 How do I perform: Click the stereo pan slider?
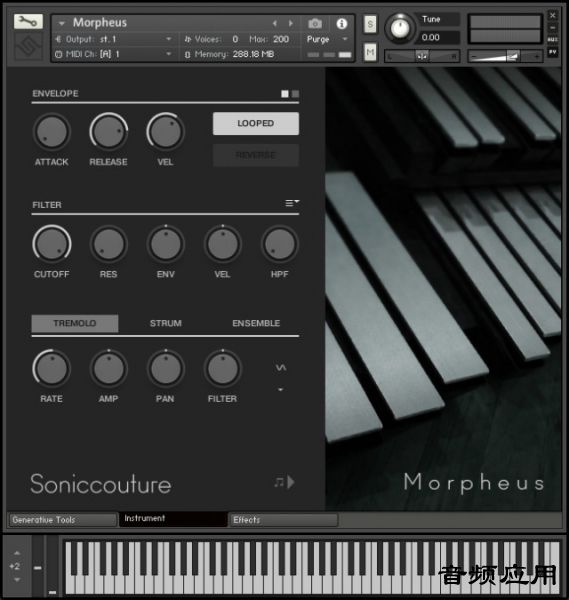tap(422, 56)
